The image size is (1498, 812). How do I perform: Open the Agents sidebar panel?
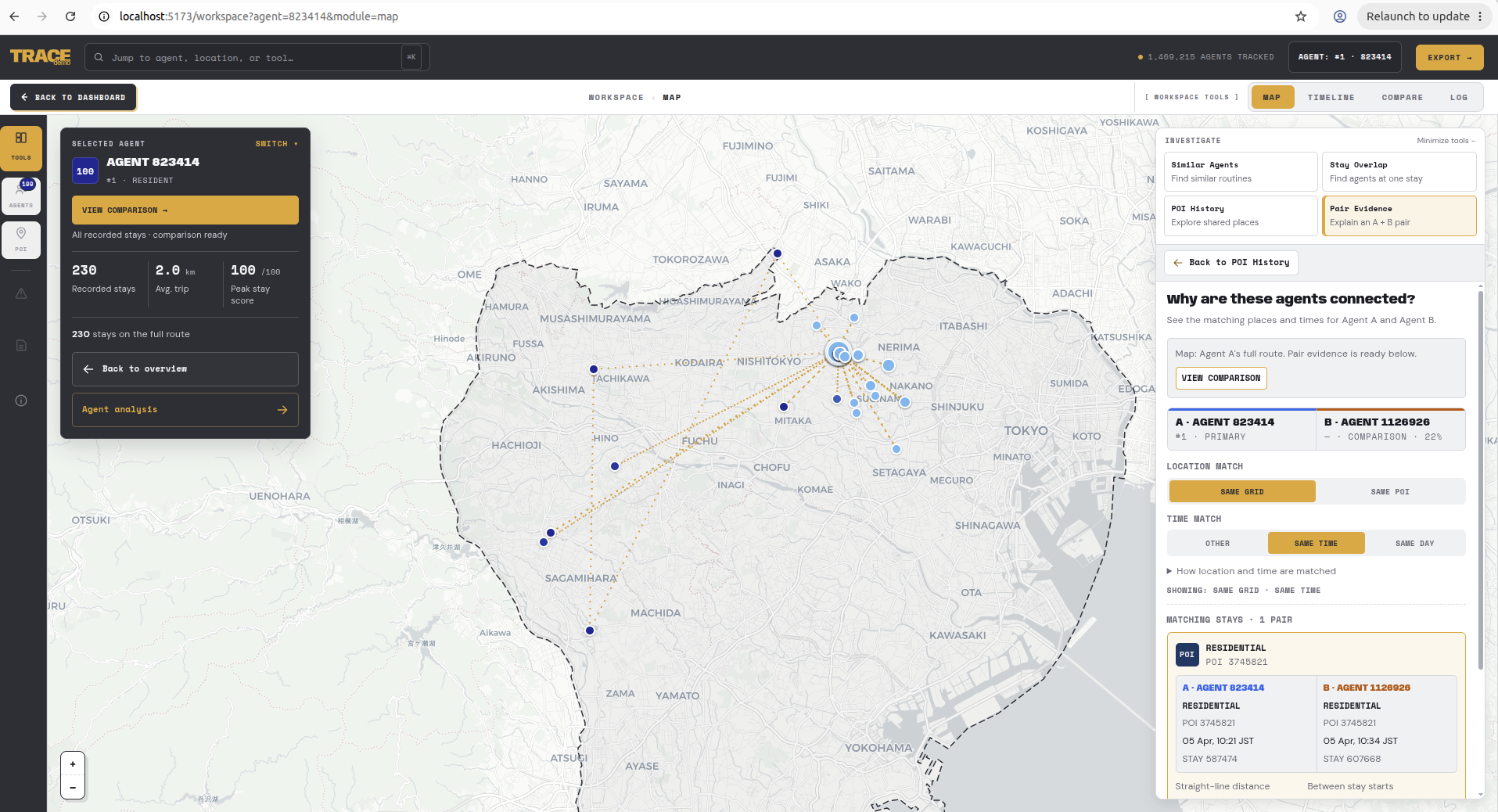coord(21,196)
